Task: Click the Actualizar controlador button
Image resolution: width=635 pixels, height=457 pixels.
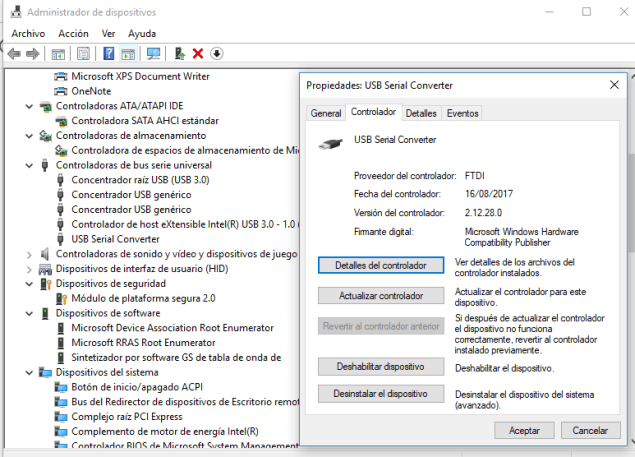Action: pos(381,296)
